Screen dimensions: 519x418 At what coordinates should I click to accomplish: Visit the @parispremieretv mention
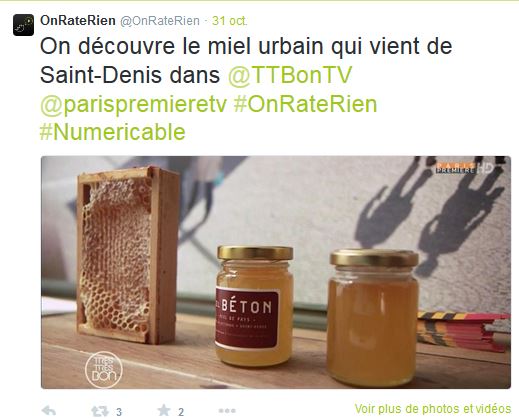(x=133, y=105)
